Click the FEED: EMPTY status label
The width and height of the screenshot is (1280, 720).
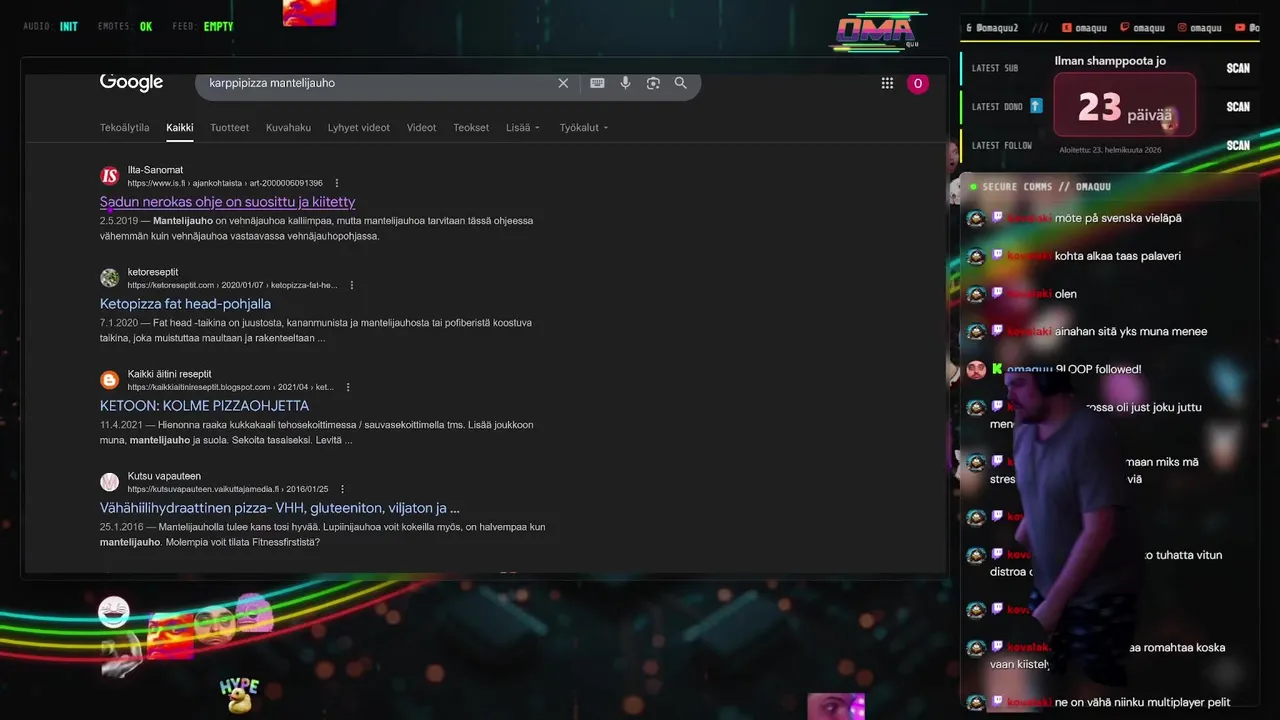coord(203,27)
